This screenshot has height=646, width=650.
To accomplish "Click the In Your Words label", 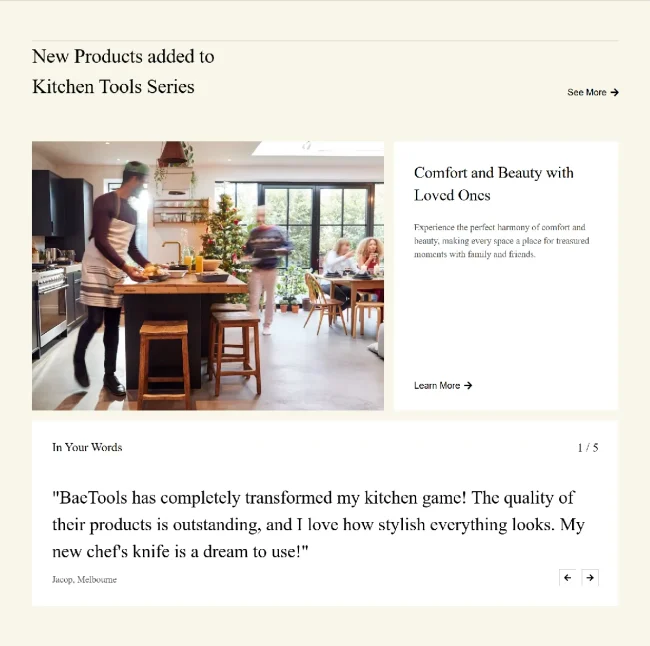I will click(x=87, y=447).
